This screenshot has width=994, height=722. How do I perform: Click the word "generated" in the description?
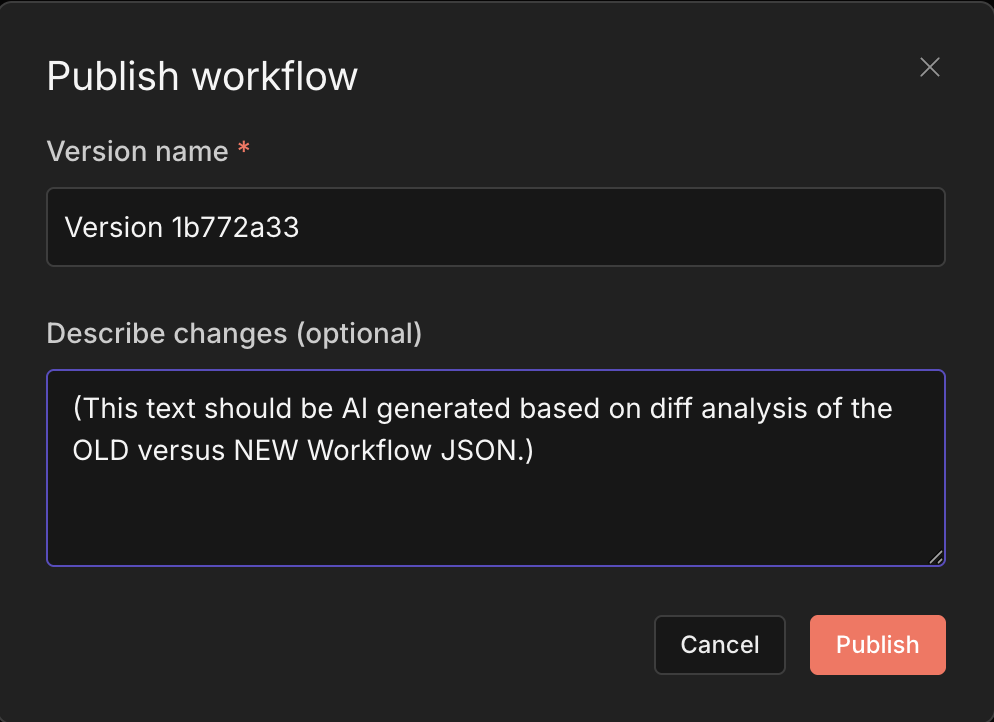coord(446,409)
